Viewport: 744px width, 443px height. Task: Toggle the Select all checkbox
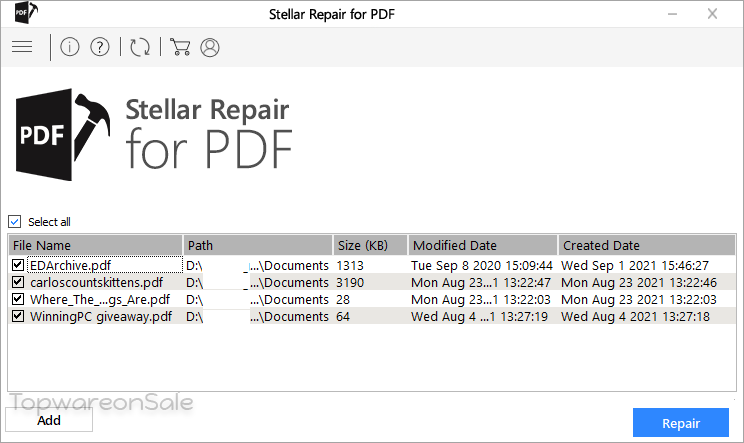(x=15, y=222)
